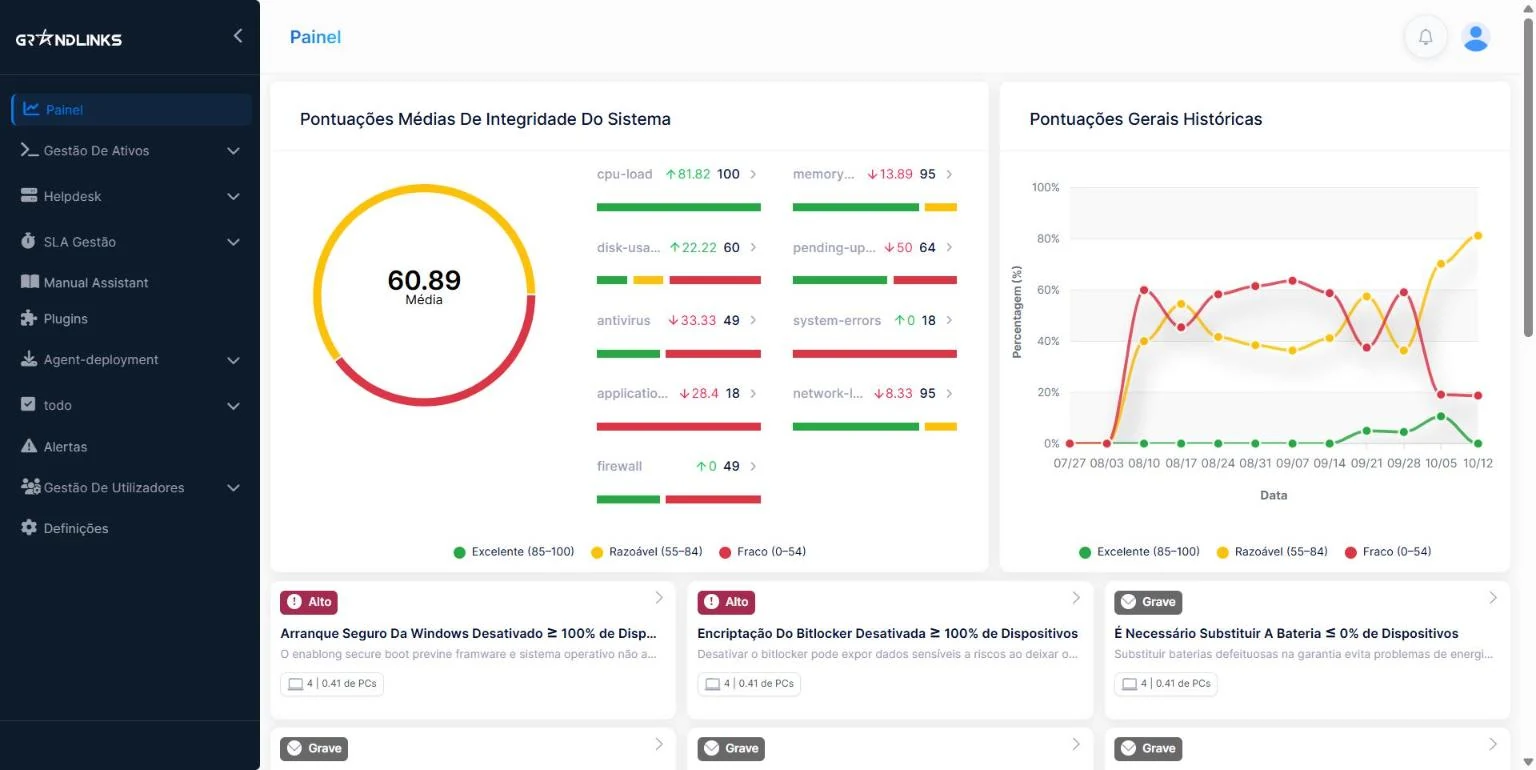
Task: Click the laptop icon on Bitlocker card
Action: [x=712, y=684]
